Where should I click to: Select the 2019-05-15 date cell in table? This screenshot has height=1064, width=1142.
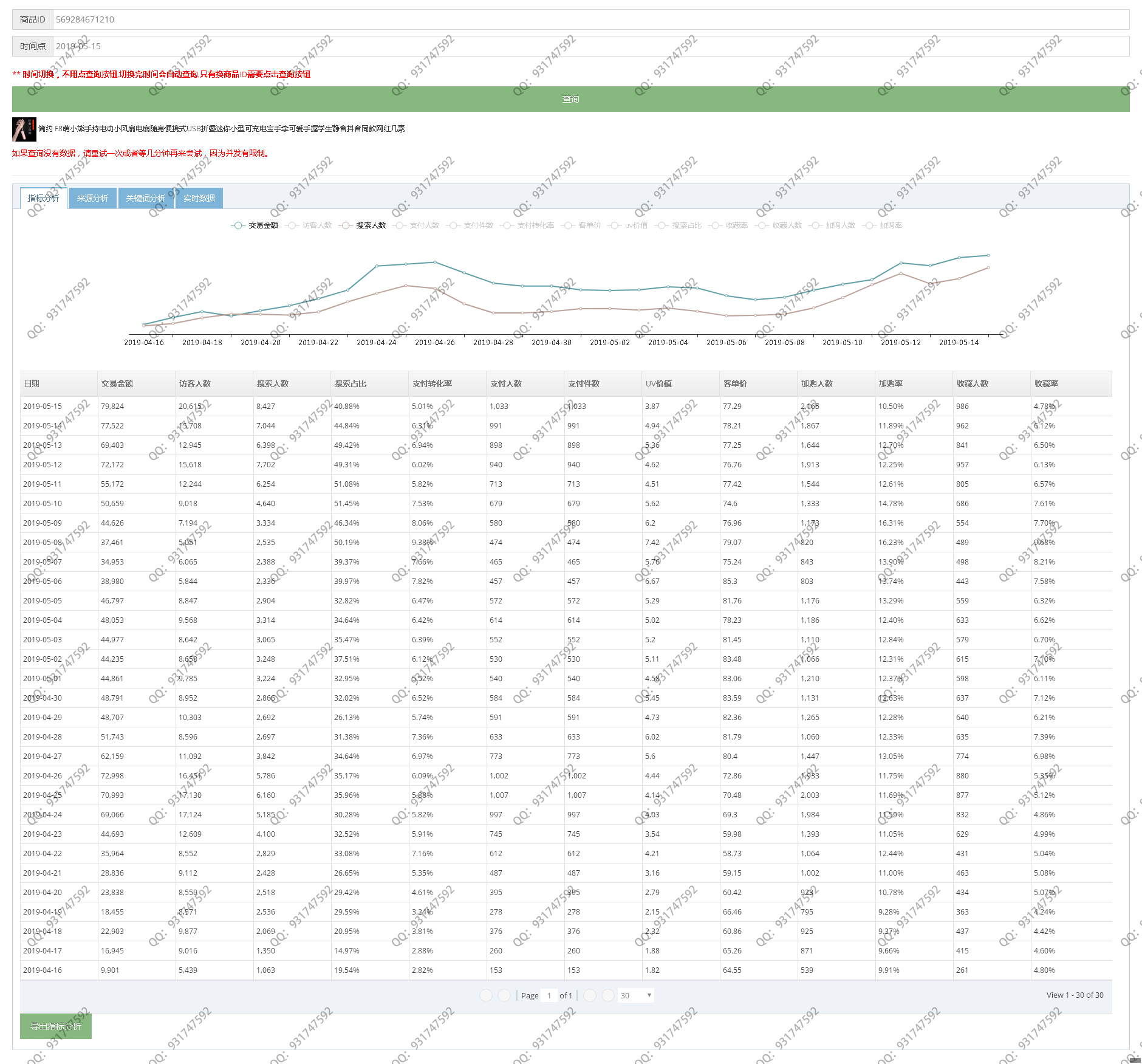point(59,407)
